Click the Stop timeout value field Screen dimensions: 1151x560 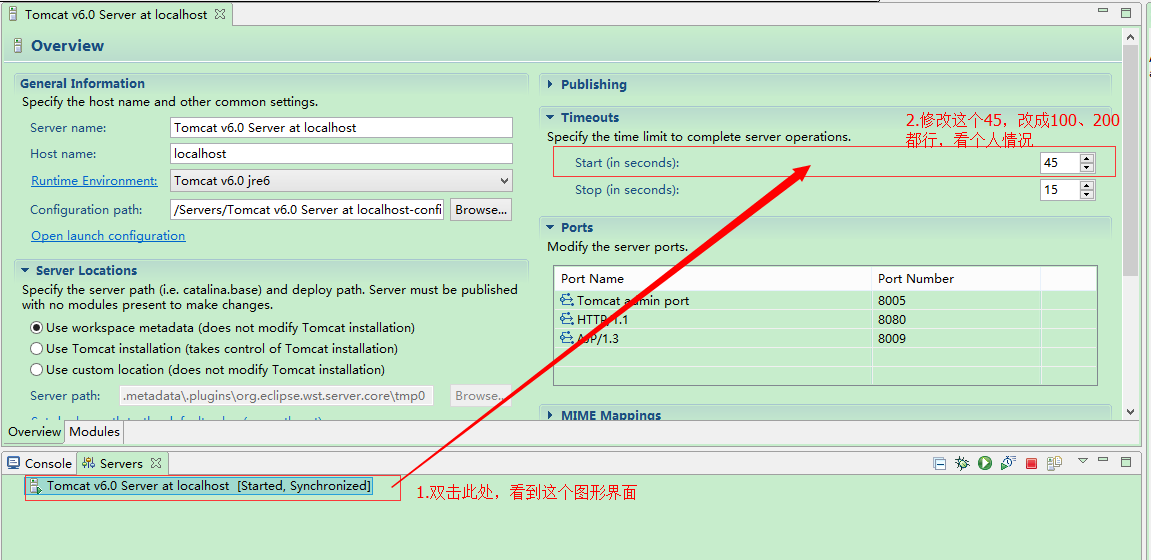pyautogui.click(x=1060, y=190)
